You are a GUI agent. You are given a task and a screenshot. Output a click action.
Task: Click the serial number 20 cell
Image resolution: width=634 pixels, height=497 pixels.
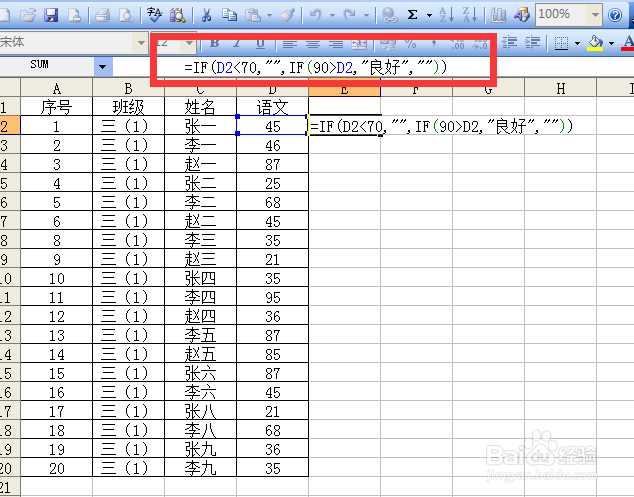coord(57,468)
